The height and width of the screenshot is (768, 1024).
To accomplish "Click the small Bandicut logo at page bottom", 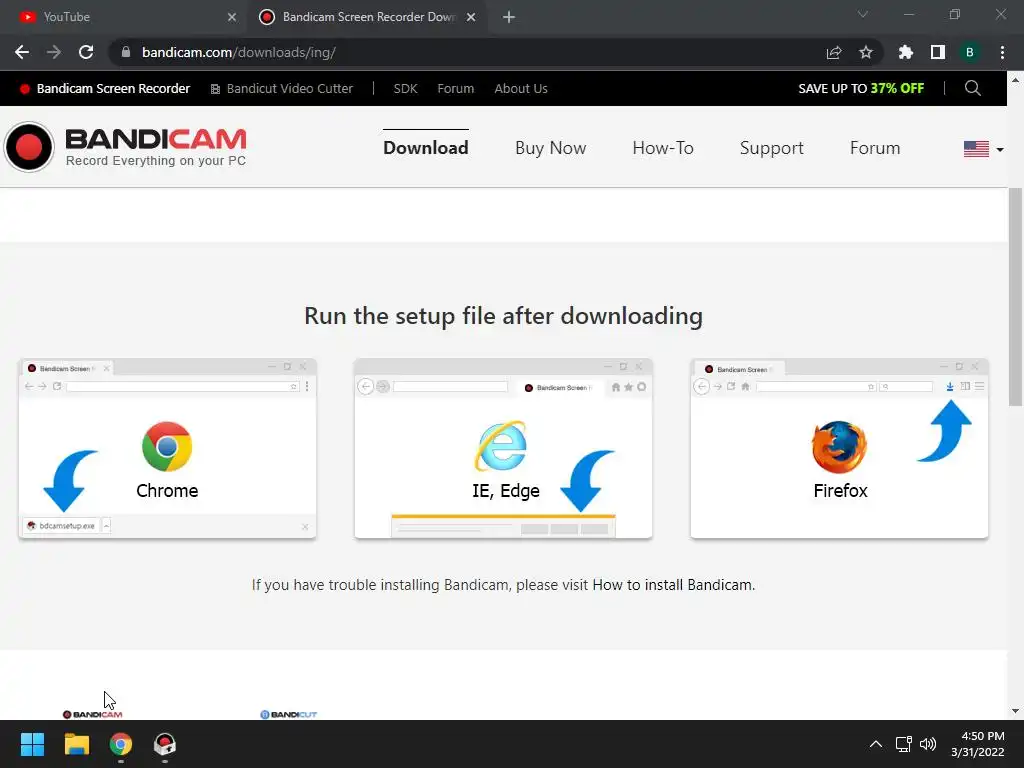I will 288,714.
